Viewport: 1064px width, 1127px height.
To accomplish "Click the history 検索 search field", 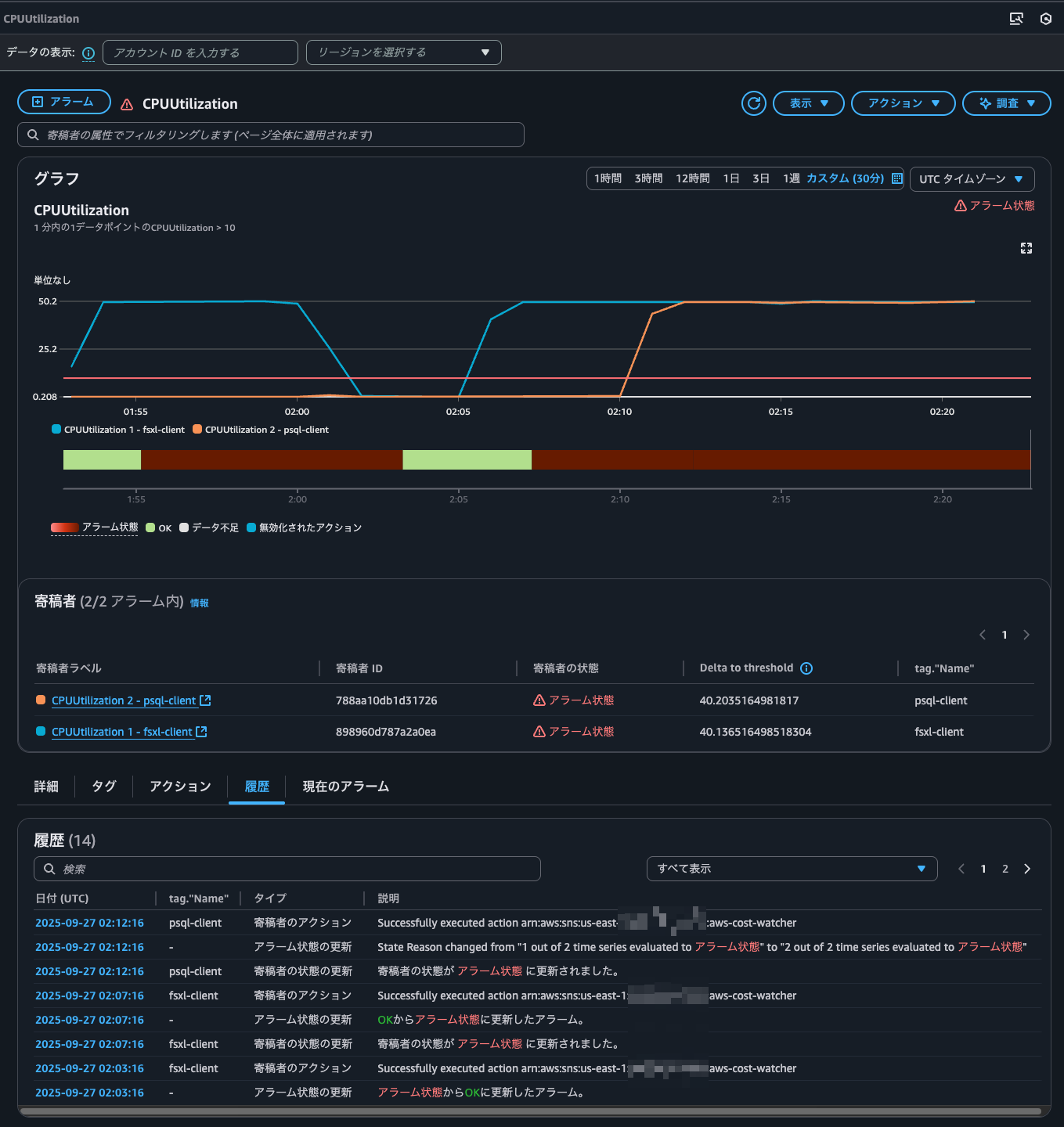I will pyautogui.click(x=287, y=869).
